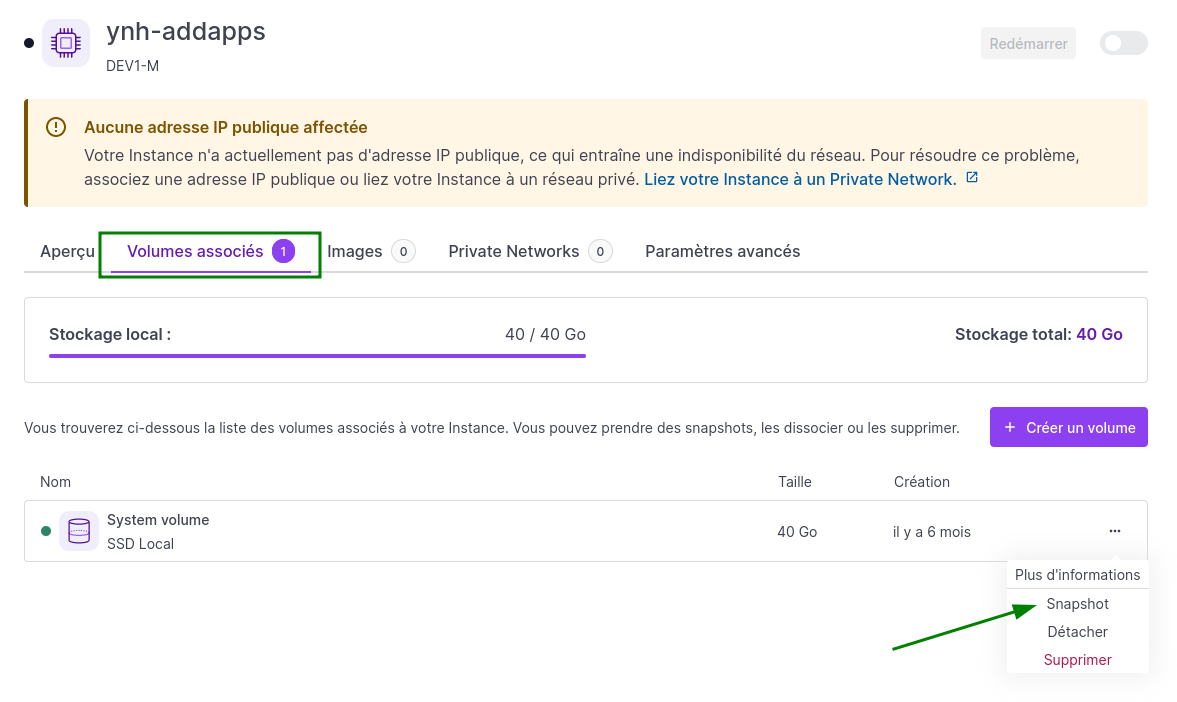
Task: Open the Private Networks tab
Action: (514, 251)
